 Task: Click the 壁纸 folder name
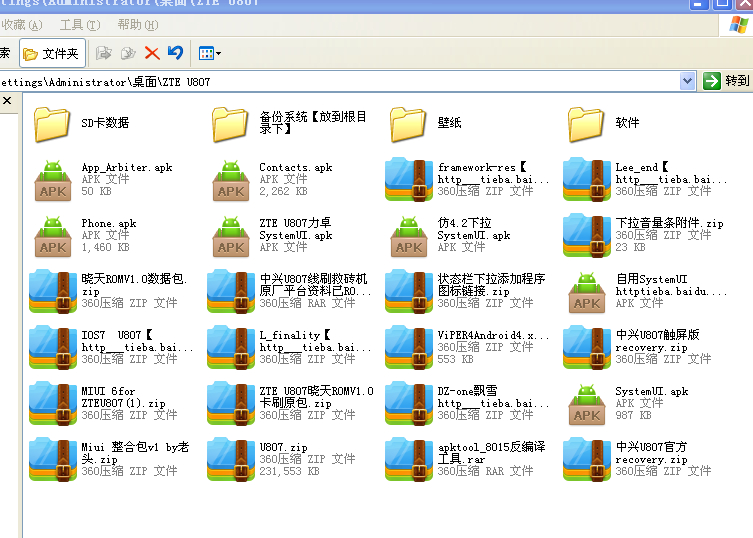(x=449, y=122)
